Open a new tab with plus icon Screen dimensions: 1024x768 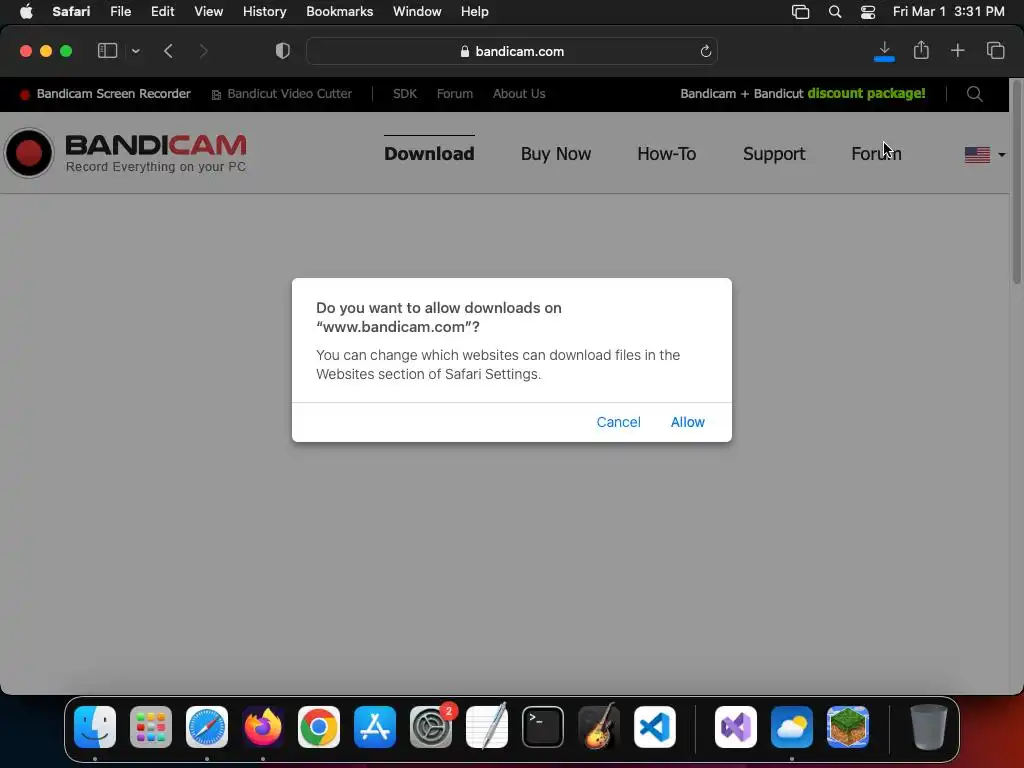pyautogui.click(x=957, y=50)
